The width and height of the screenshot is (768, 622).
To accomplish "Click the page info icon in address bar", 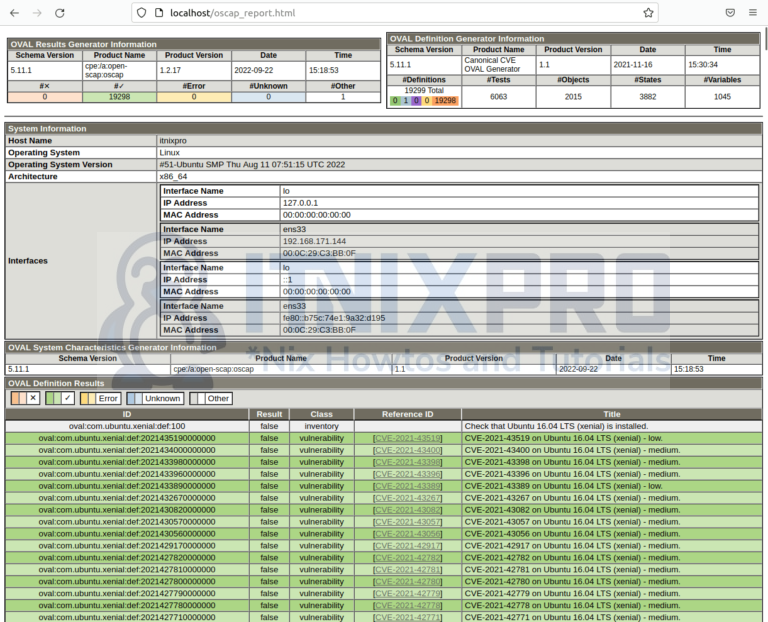I will [x=160, y=13].
